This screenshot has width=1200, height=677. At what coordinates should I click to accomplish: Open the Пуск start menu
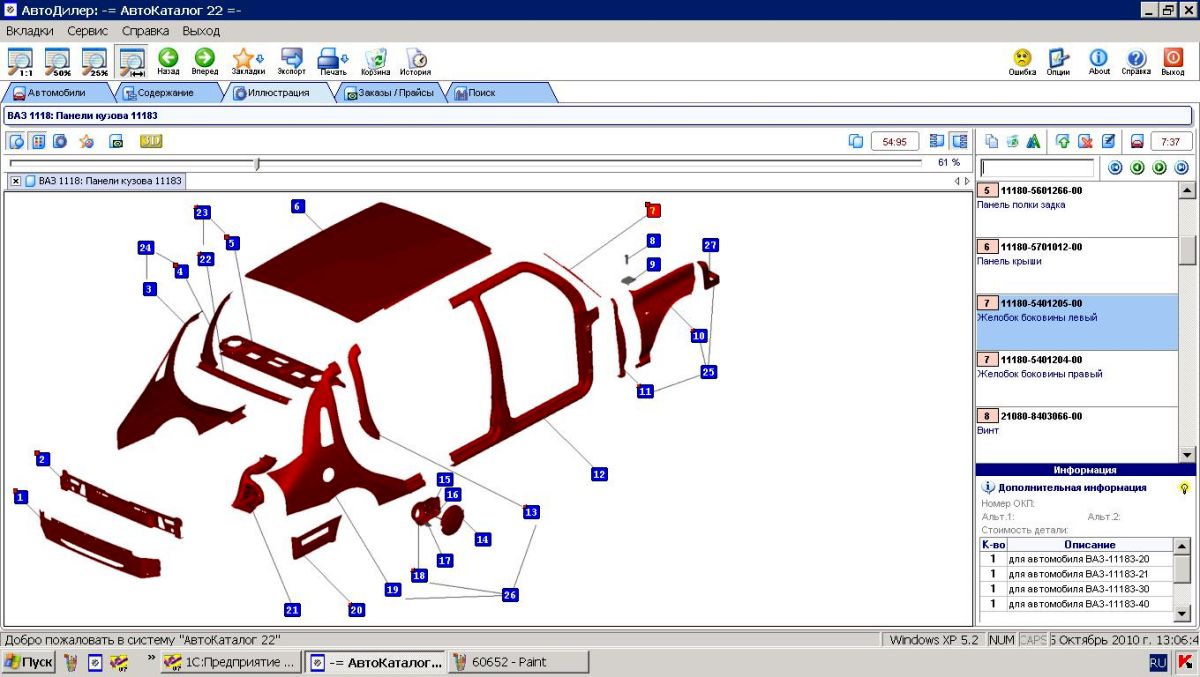tap(29, 662)
